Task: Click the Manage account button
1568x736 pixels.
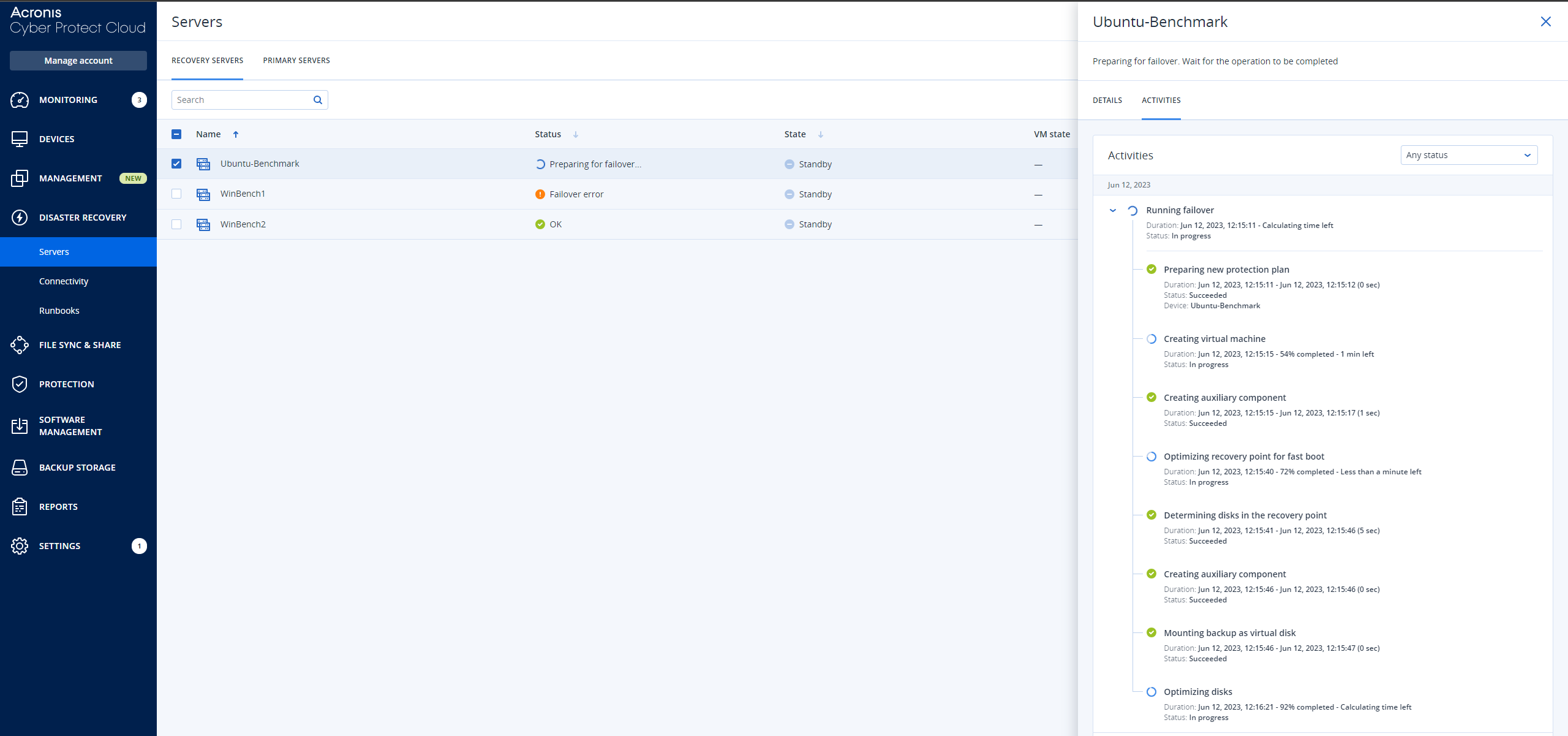Action: [78, 61]
